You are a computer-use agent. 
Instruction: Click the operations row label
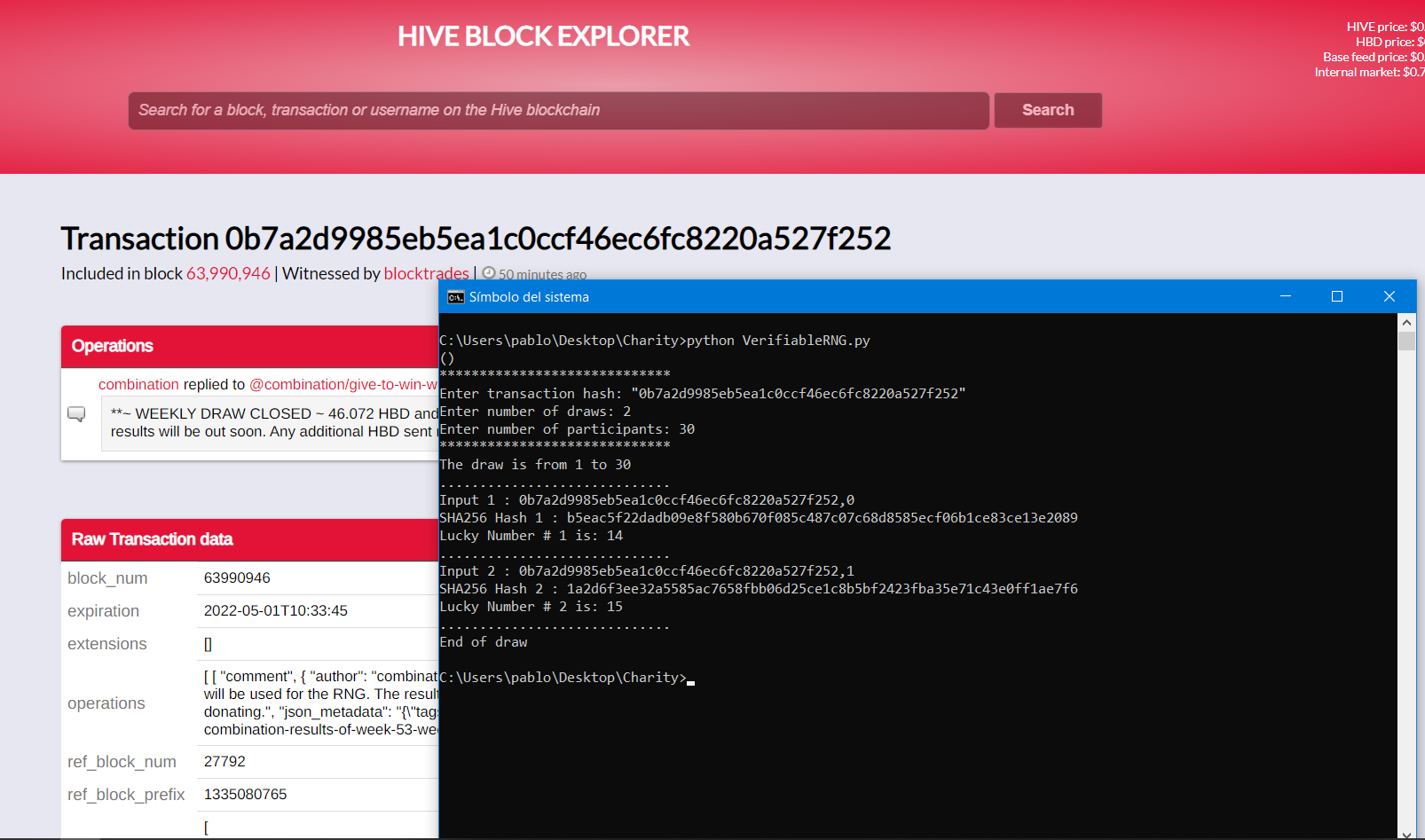106,703
